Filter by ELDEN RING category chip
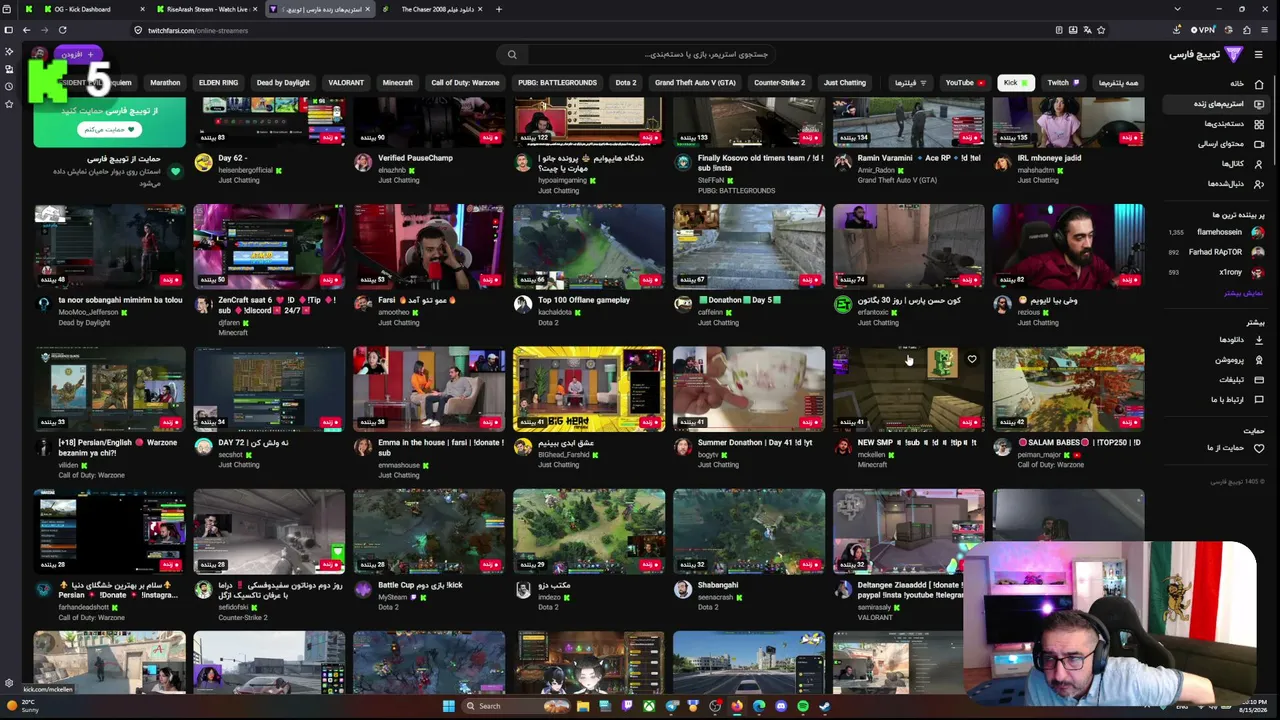The width and height of the screenshot is (1280, 720). pos(218,83)
